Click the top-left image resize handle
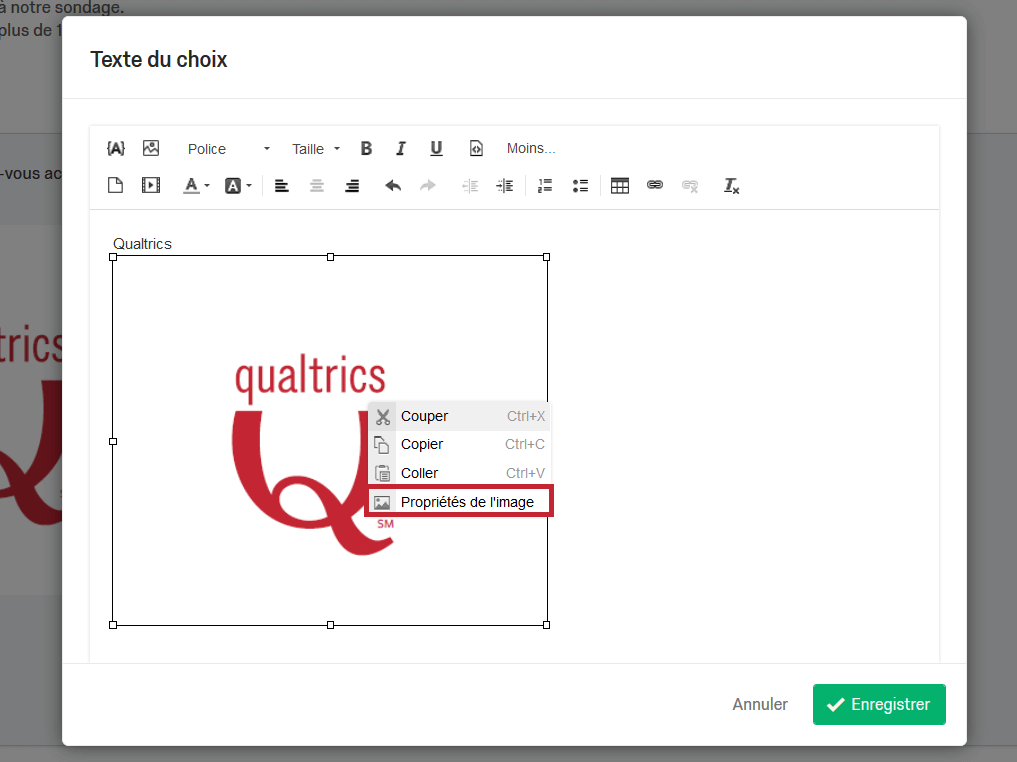The image size is (1017, 762). click(113, 257)
